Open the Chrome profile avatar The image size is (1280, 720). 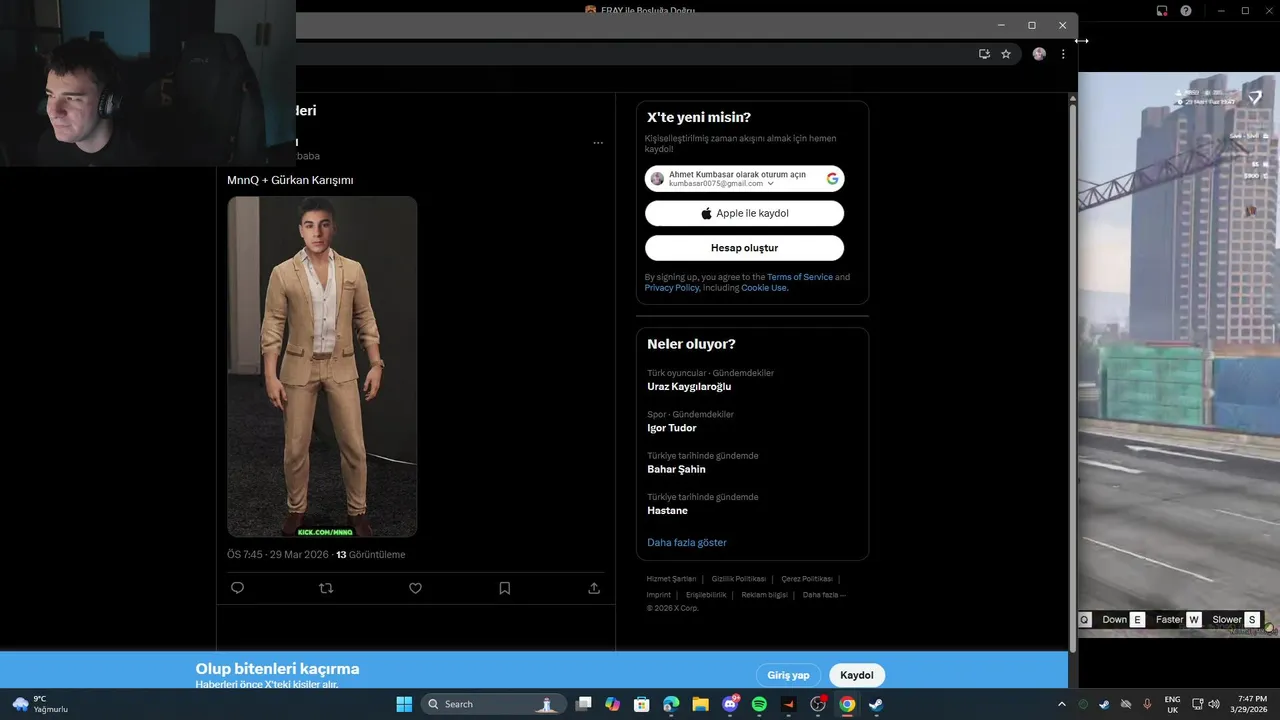click(x=1039, y=54)
